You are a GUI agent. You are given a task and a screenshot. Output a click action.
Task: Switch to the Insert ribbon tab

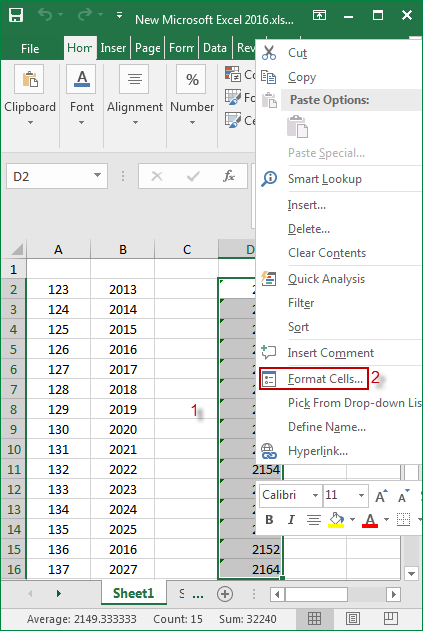113,48
